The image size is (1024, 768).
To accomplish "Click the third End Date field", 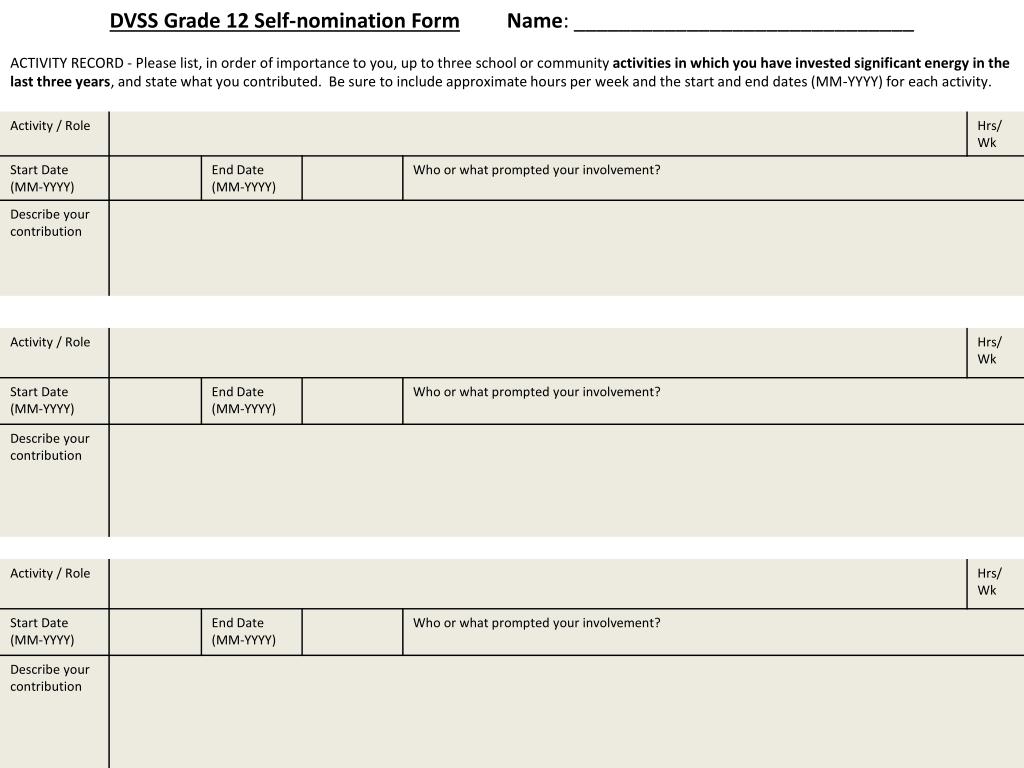I will click(x=353, y=632).
